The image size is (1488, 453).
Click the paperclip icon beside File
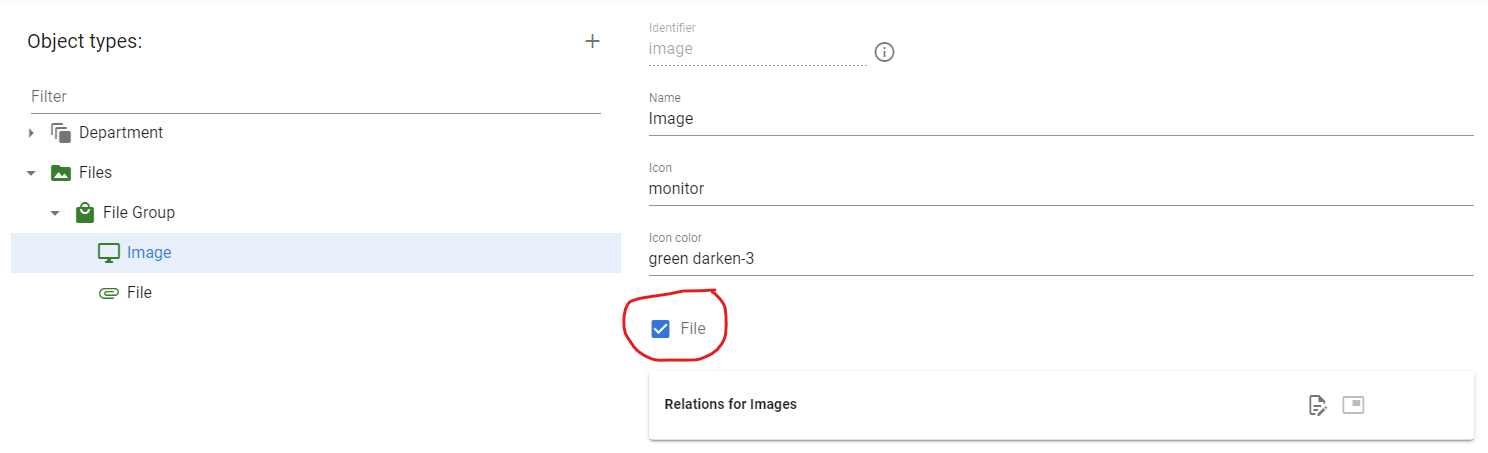click(109, 293)
